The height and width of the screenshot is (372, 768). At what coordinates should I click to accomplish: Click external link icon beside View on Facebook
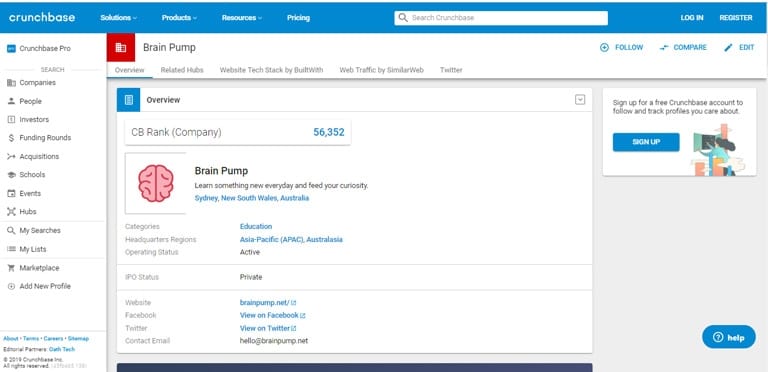tap(303, 316)
